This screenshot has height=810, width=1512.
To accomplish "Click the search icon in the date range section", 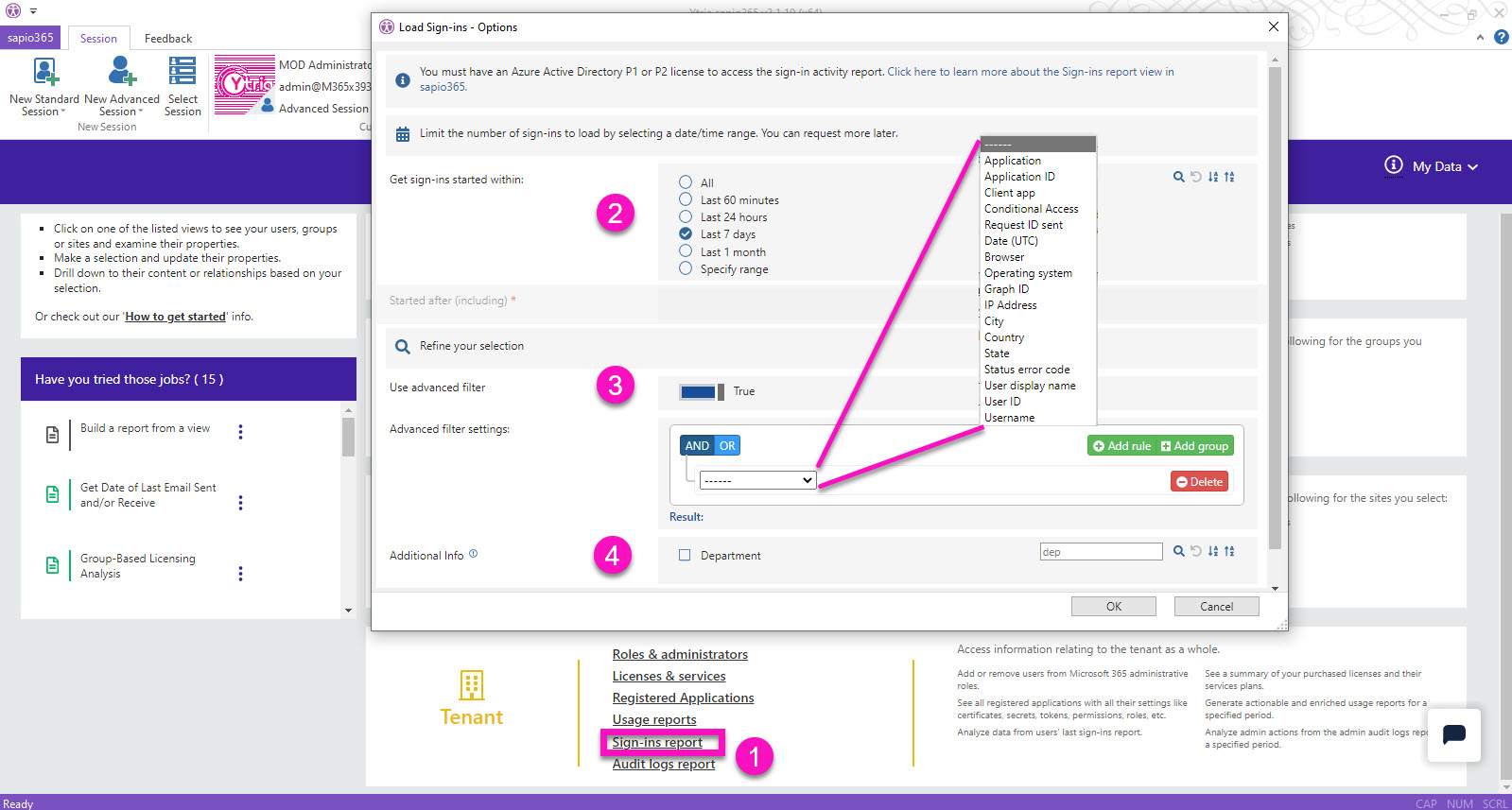I will (x=1178, y=177).
